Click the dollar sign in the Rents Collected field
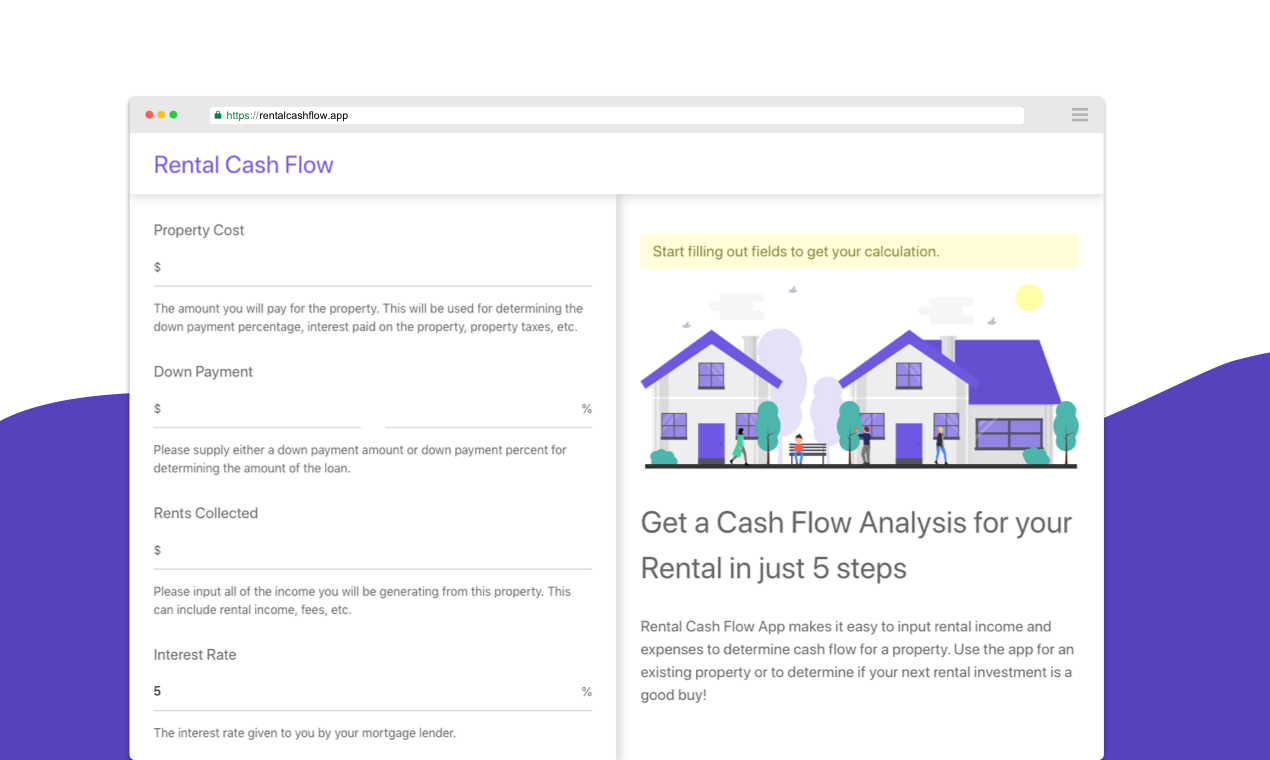The height and width of the screenshot is (760, 1270). click(x=156, y=549)
